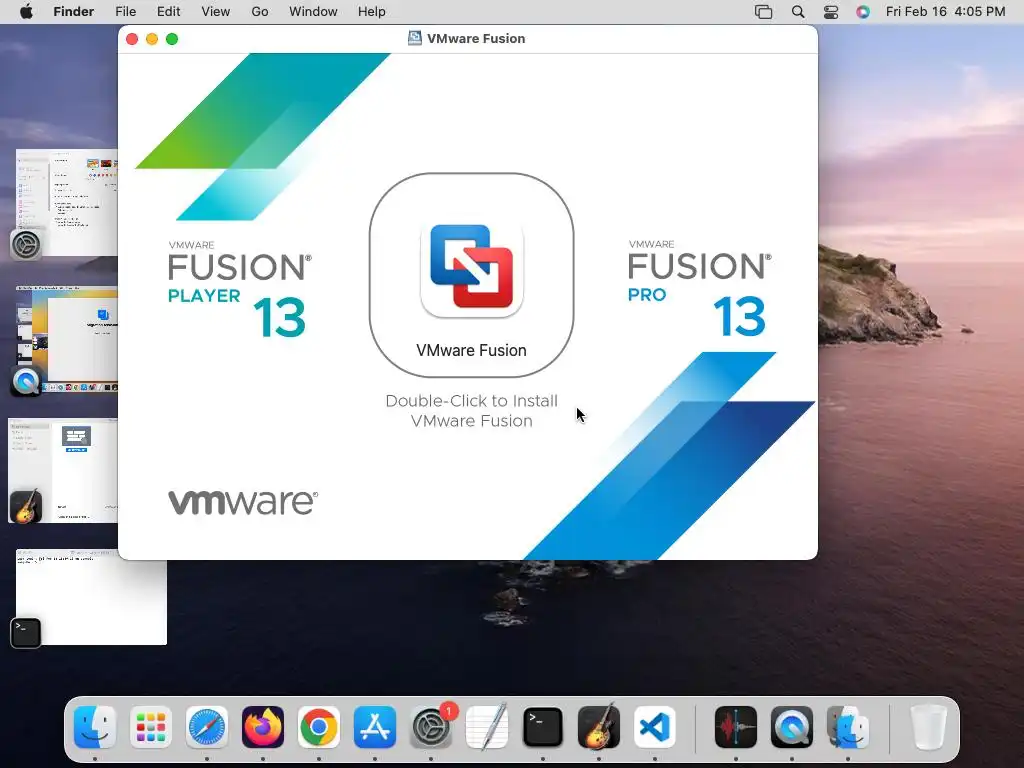Click the 'Double-Click to Install VMware Fusion' text
This screenshot has width=1024, height=768.
tap(472, 411)
